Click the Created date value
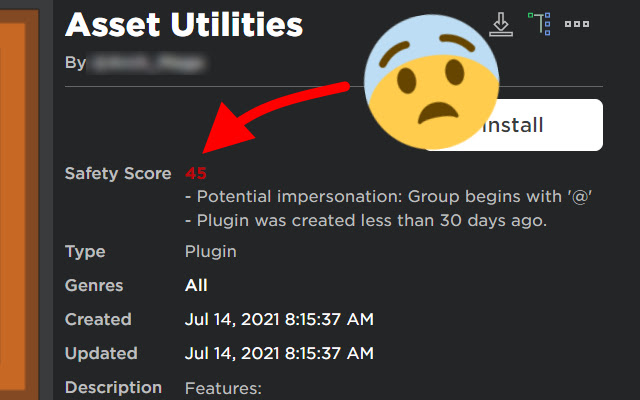640x400 pixels. 279,320
